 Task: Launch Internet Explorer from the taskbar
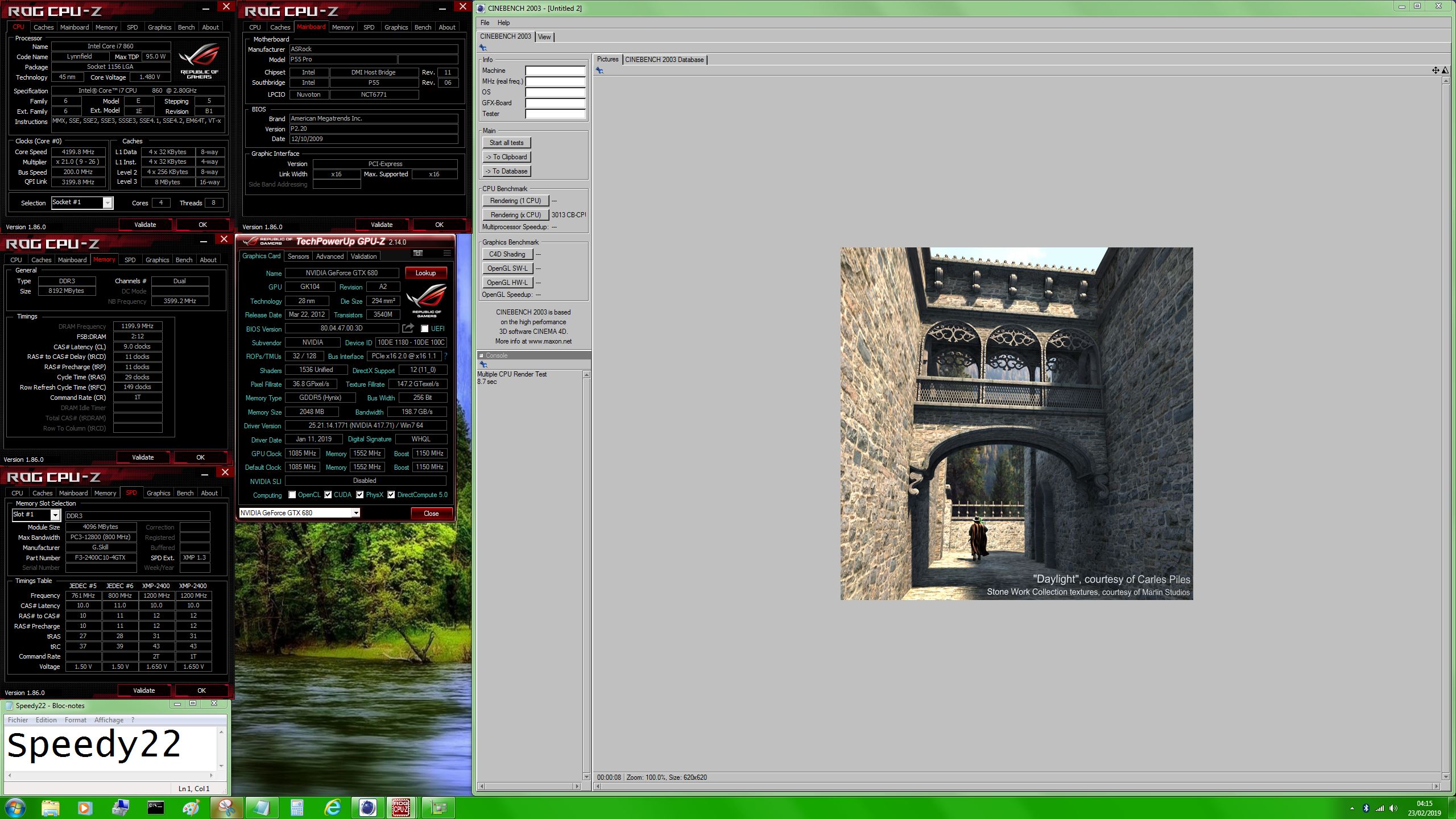point(333,808)
